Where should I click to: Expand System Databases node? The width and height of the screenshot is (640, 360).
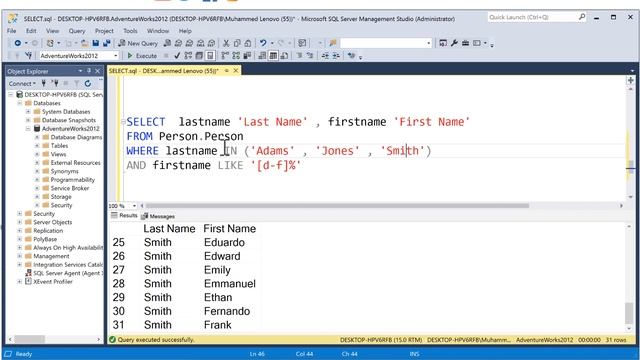(x=28, y=111)
